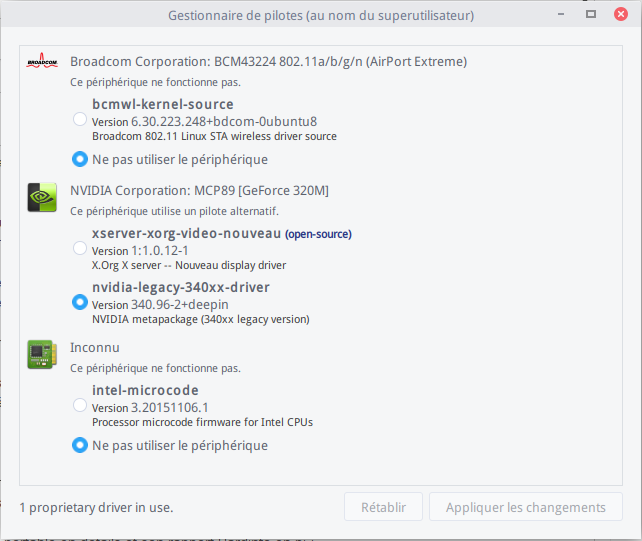Select Broadcom's Ne pas utiliser le périphérique option
The image size is (642, 541).
[80, 159]
